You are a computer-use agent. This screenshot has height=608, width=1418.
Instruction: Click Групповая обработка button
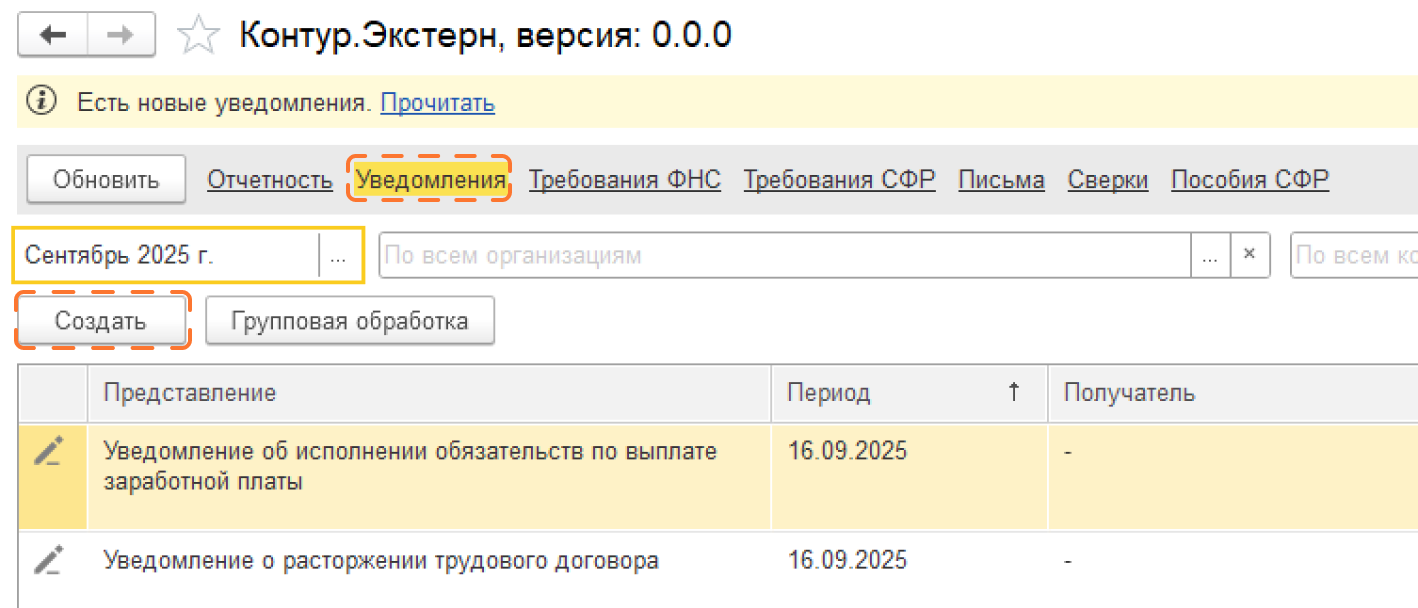point(349,321)
